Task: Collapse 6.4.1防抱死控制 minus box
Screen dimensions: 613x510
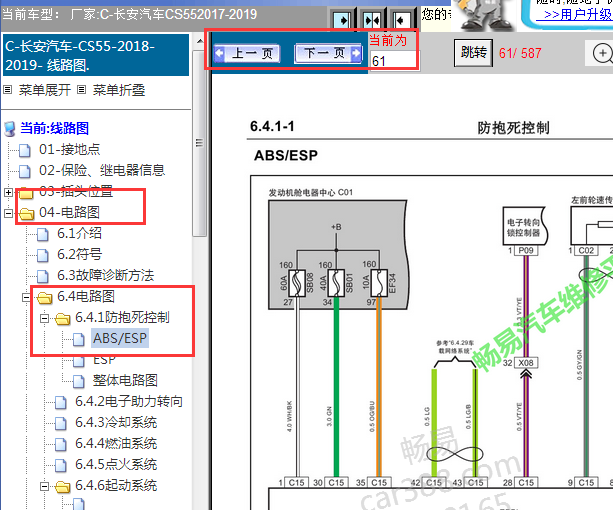Action: pos(44,319)
